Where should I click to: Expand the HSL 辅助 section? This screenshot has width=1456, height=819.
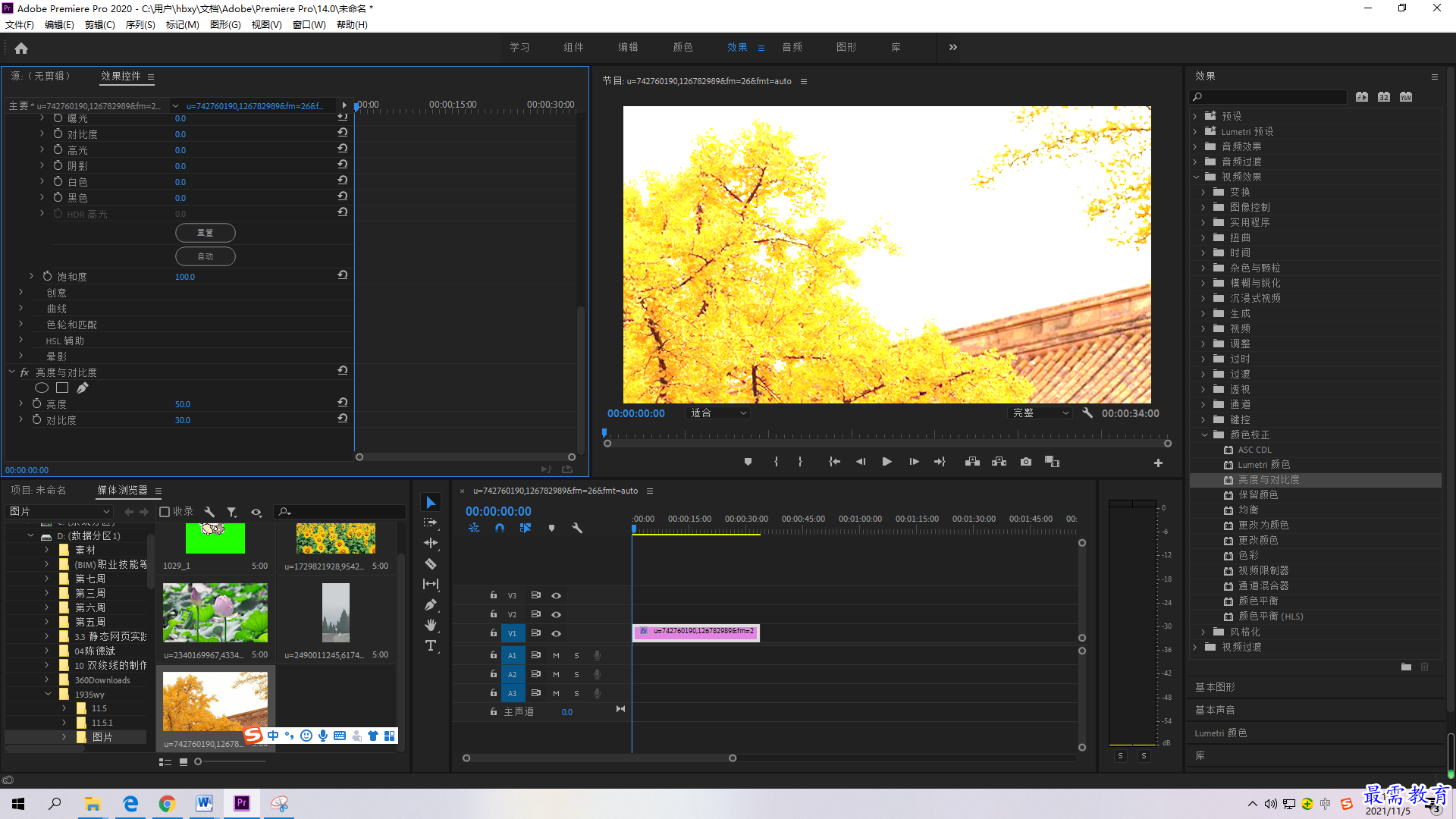21,340
